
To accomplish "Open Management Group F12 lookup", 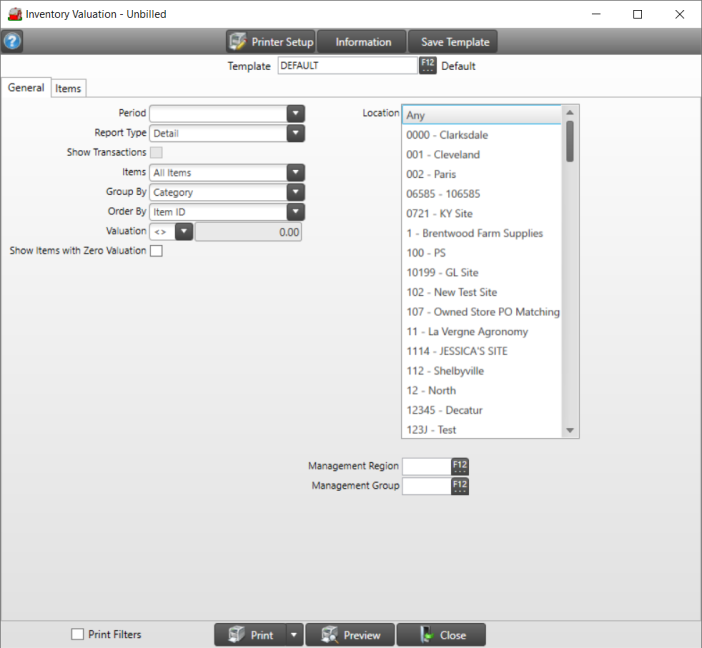I will pos(460,486).
